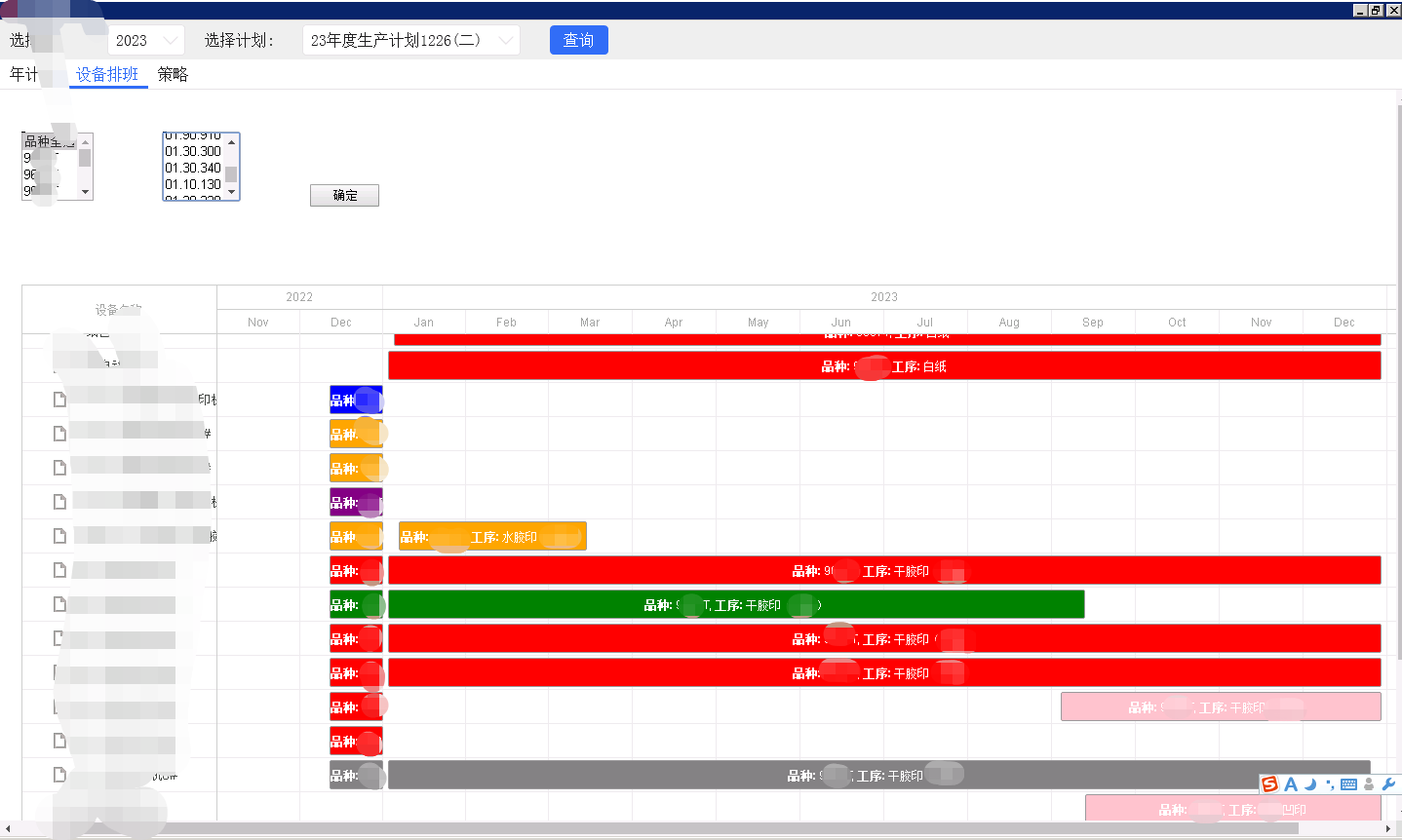The height and width of the screenshot is (840, 1402).
Task: Open the IME soft keyboard icon
Action: point(1349,784)
